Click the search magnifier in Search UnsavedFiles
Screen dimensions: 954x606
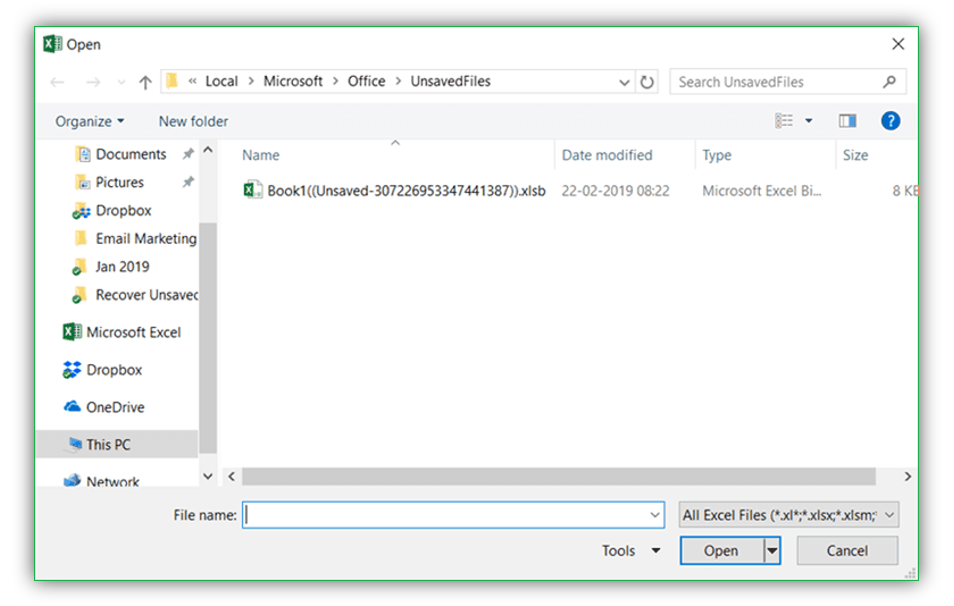(x=888, y=81)
